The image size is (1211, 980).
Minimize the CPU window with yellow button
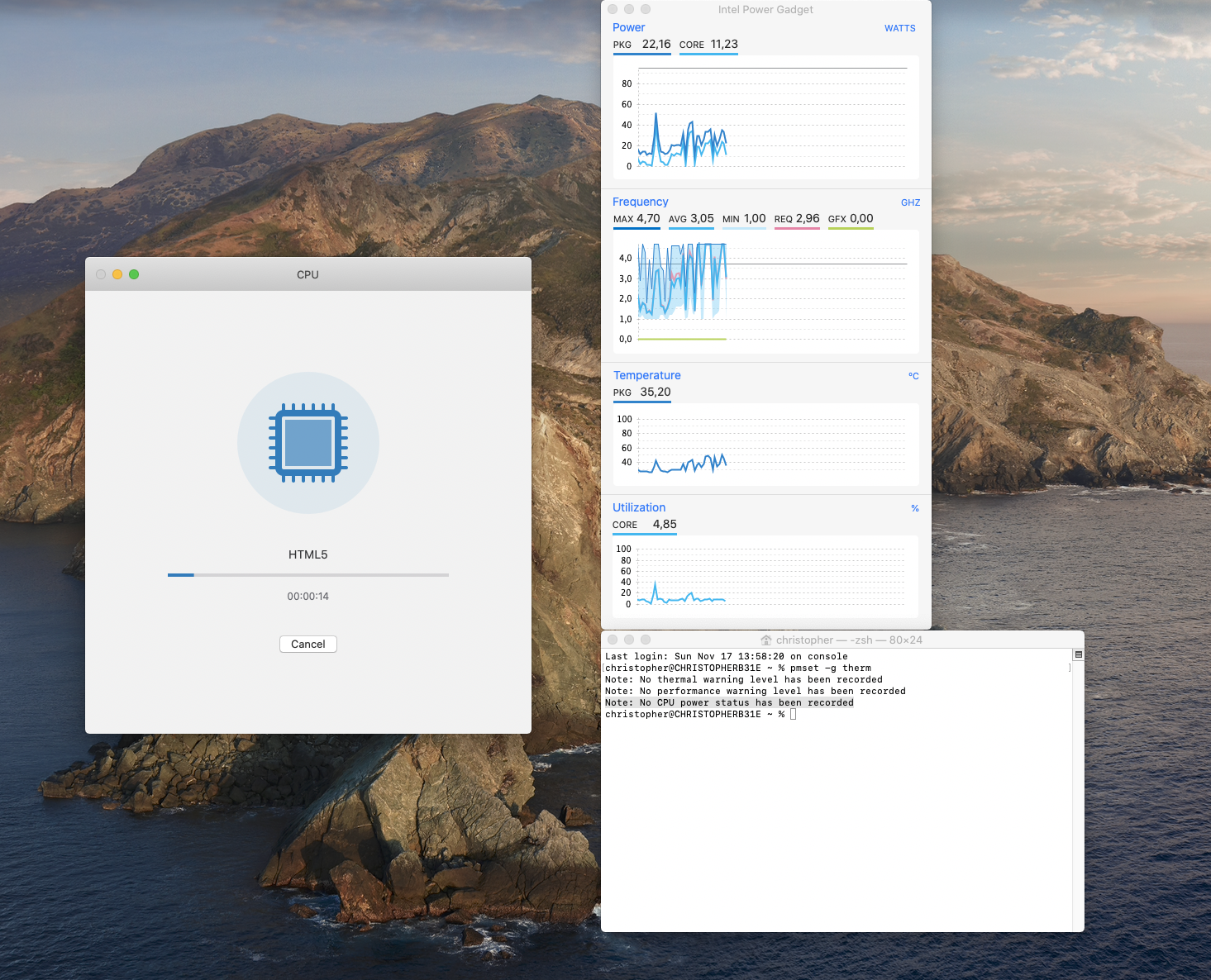tap(117, 274)
